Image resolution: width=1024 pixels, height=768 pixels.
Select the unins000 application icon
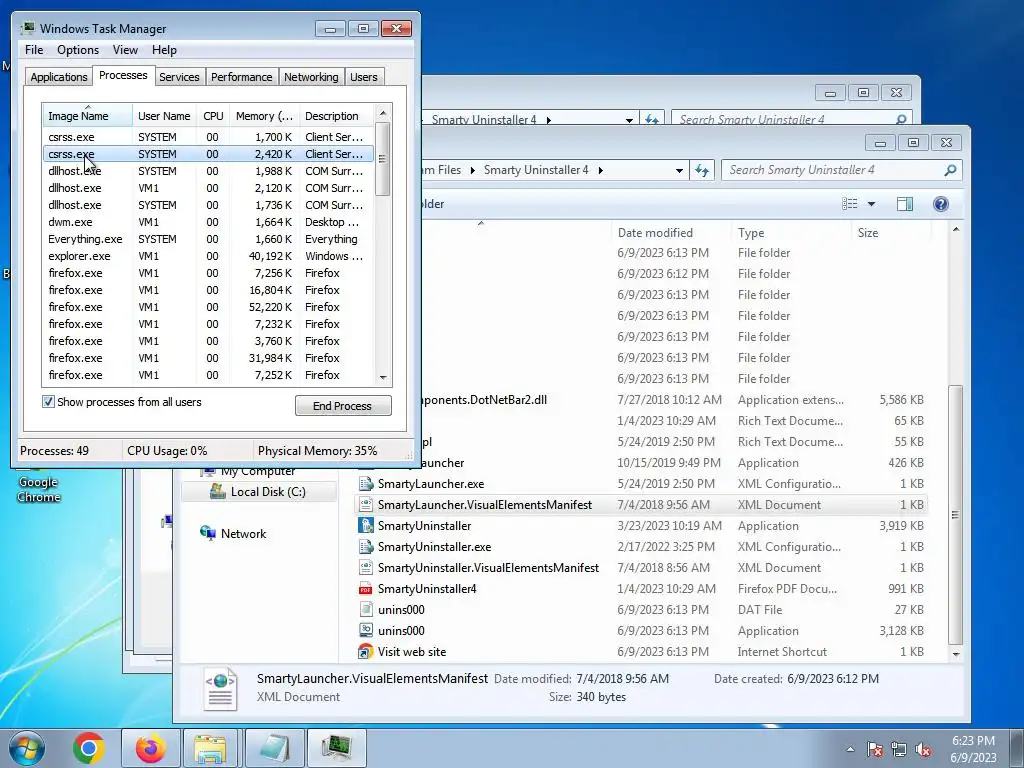pyautogui.click(x=366, y=631)
